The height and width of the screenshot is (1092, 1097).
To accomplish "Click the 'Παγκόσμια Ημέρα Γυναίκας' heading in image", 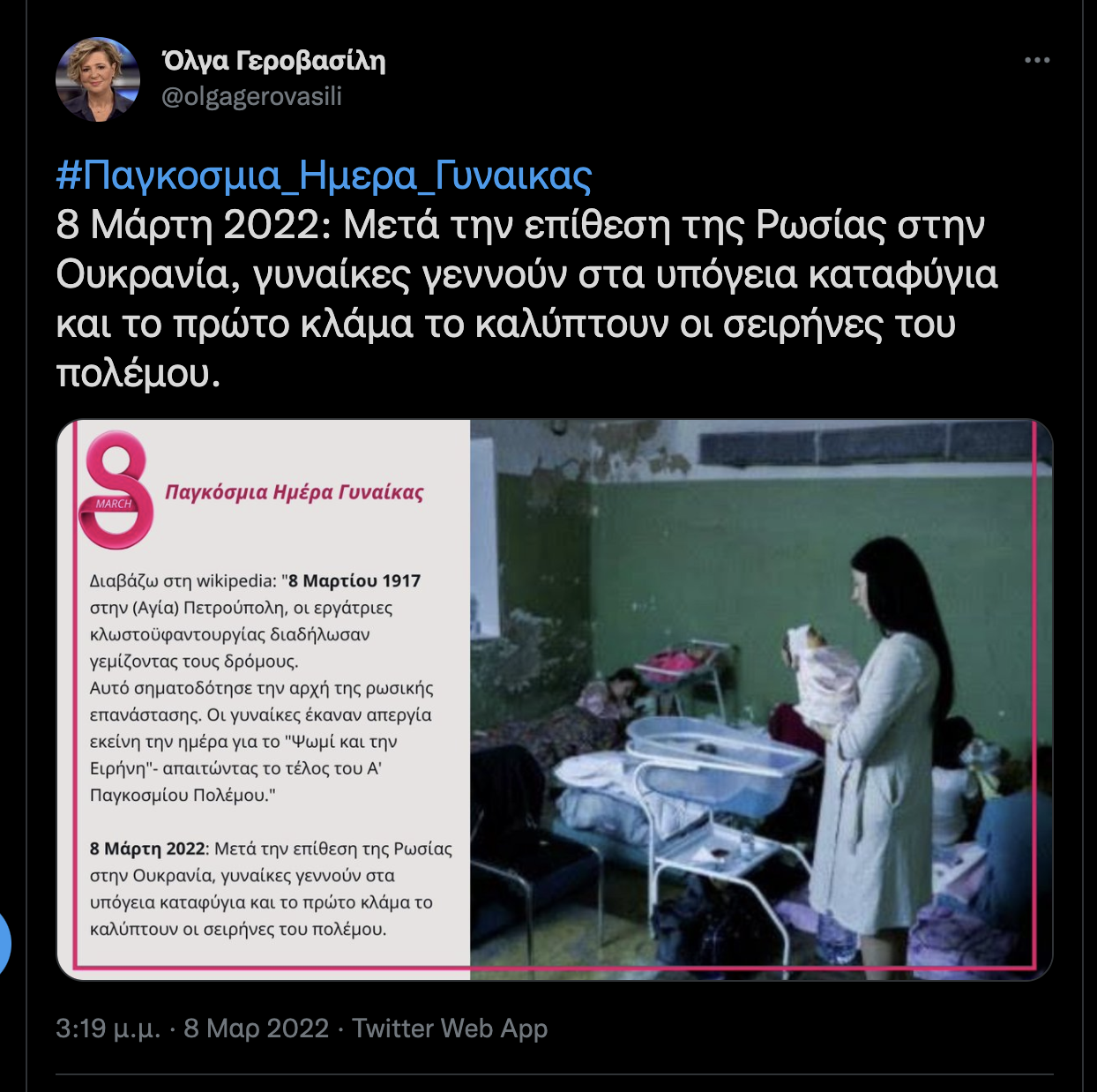I will [x=295, y=491].
